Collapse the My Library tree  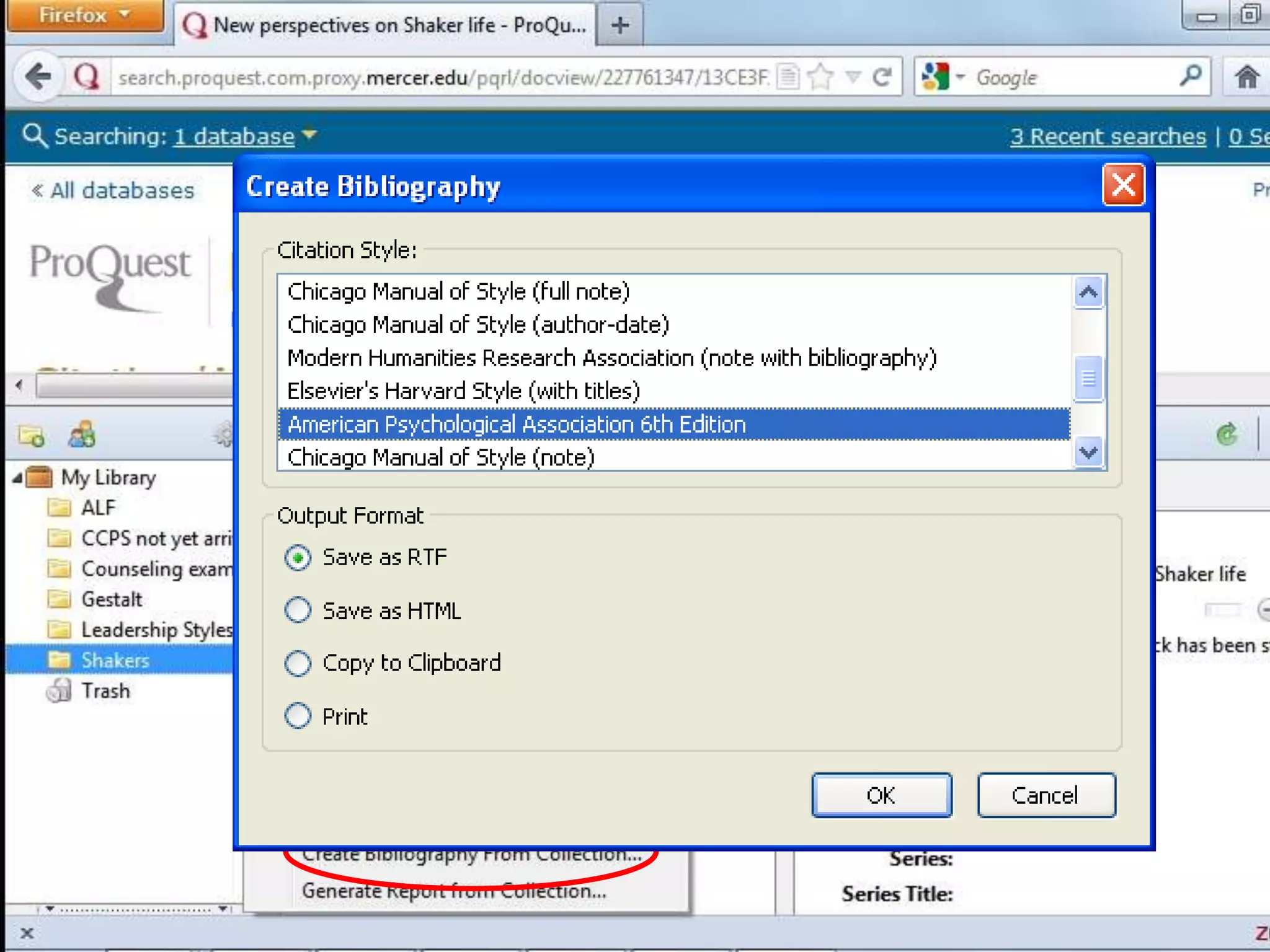pyautogui.click(x=17, y=478)
